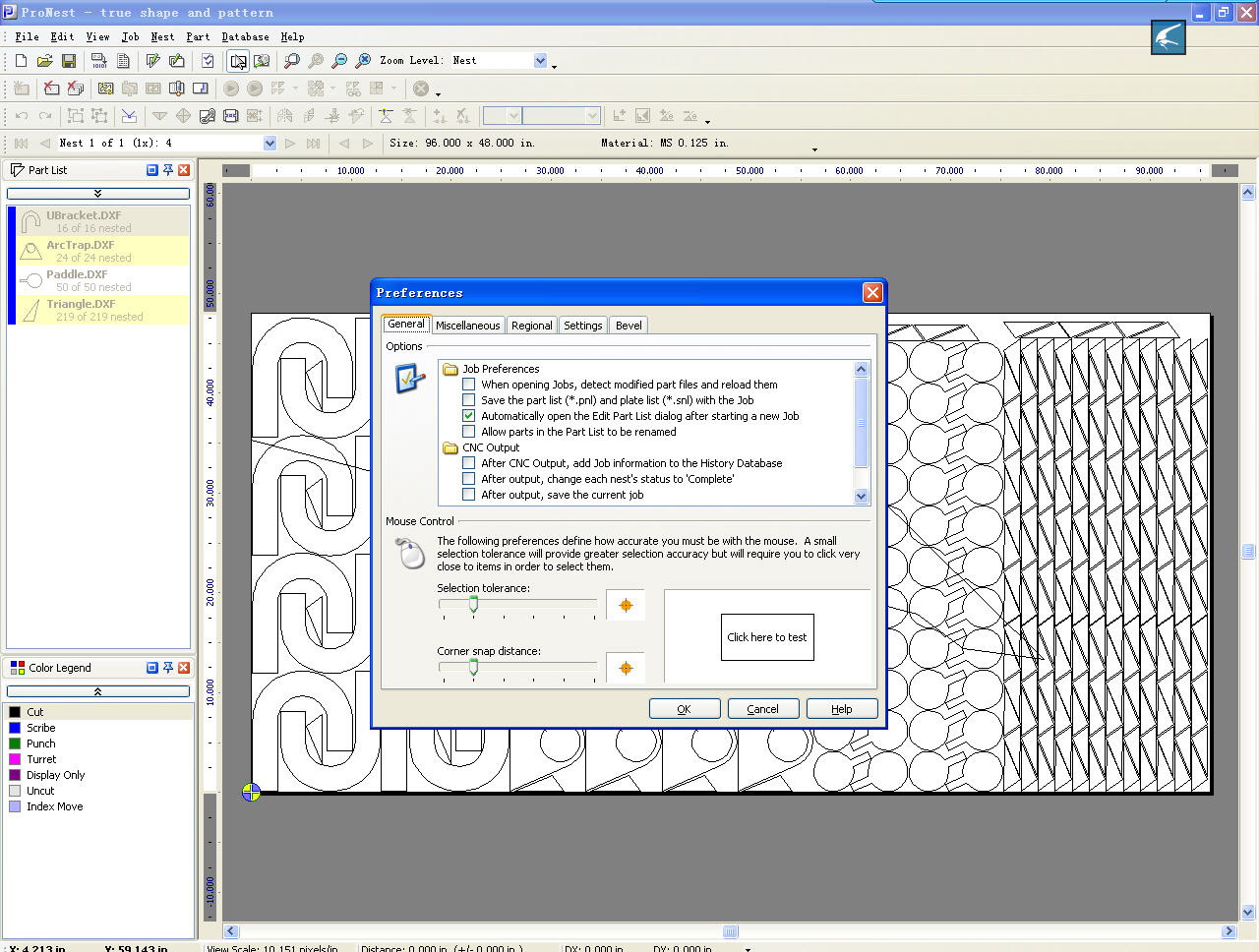Switch to the Regional tab
This screenshot has height=952, width=1259.
coord(531,326)
